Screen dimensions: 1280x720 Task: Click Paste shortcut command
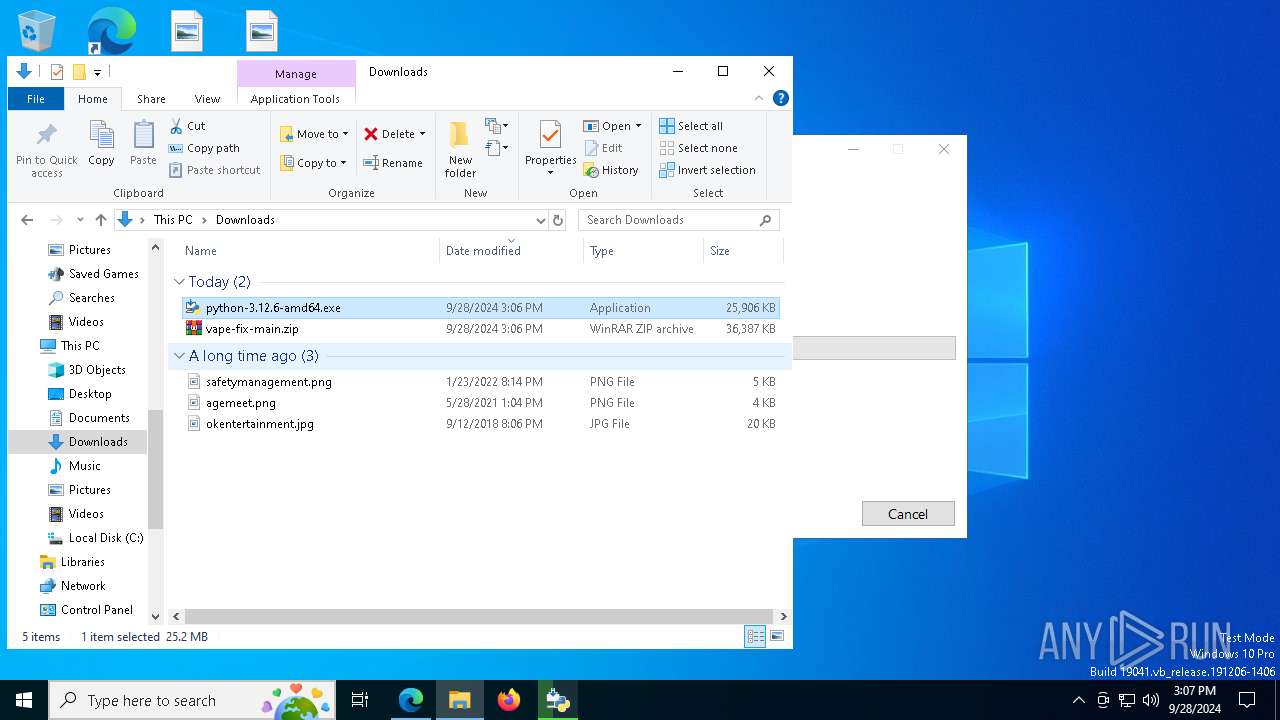pyautogui.click(x=214, y=170)
